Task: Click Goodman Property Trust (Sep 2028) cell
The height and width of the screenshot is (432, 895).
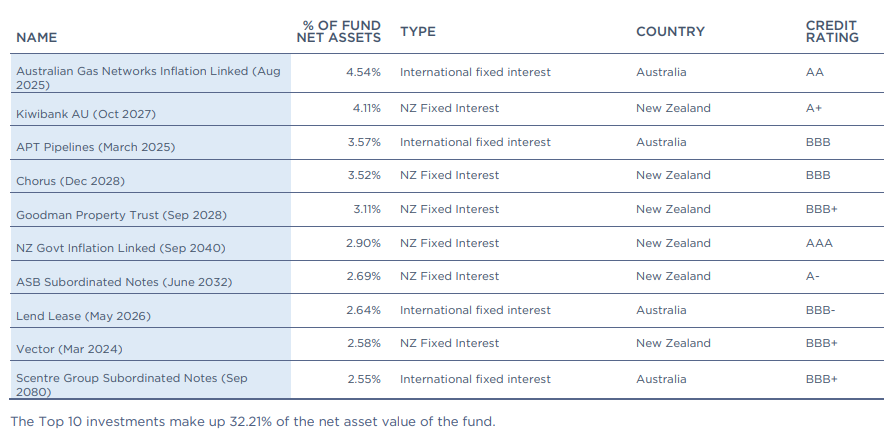Action: point(121,215)
